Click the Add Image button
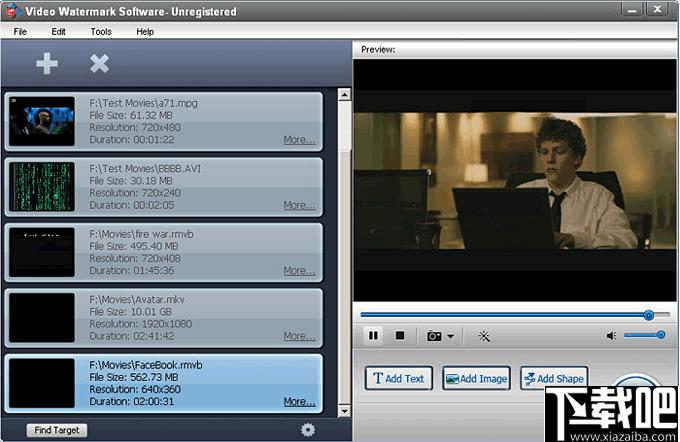680x442 pixels. tap(476, 378)
